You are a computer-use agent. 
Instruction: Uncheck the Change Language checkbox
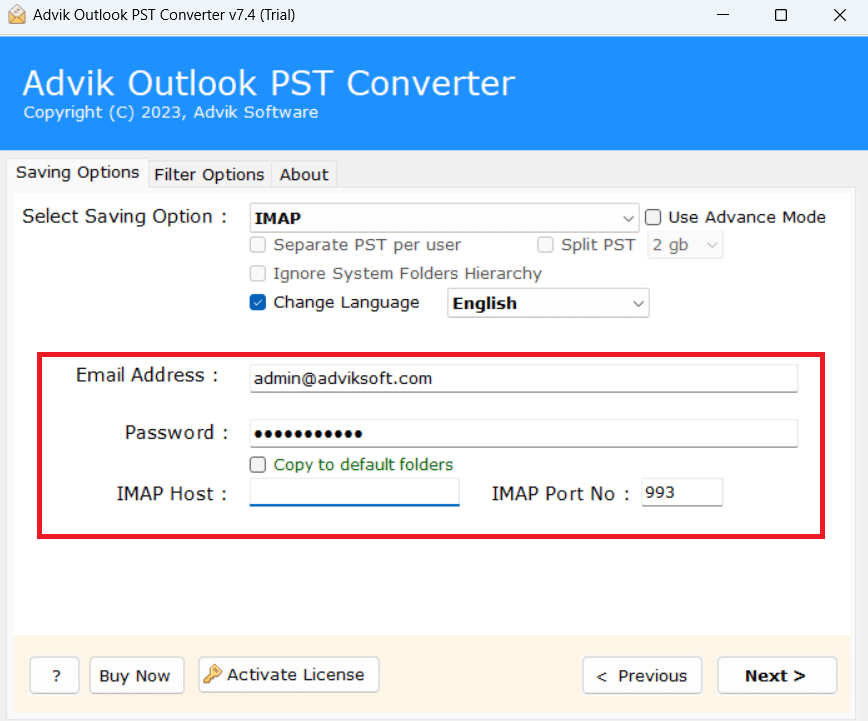tap(258, 302)
